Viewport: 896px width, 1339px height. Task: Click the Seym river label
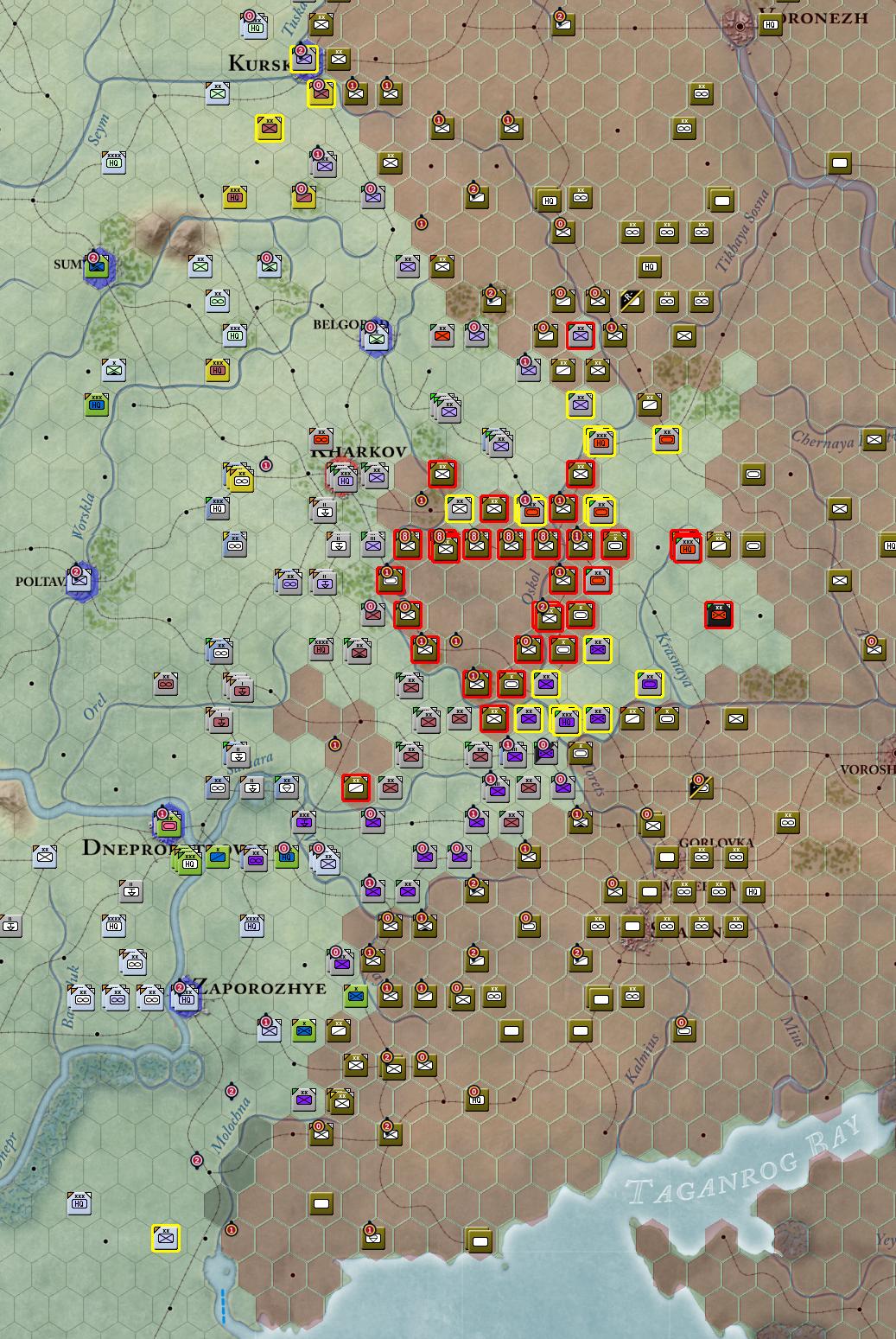pos(99,130)
